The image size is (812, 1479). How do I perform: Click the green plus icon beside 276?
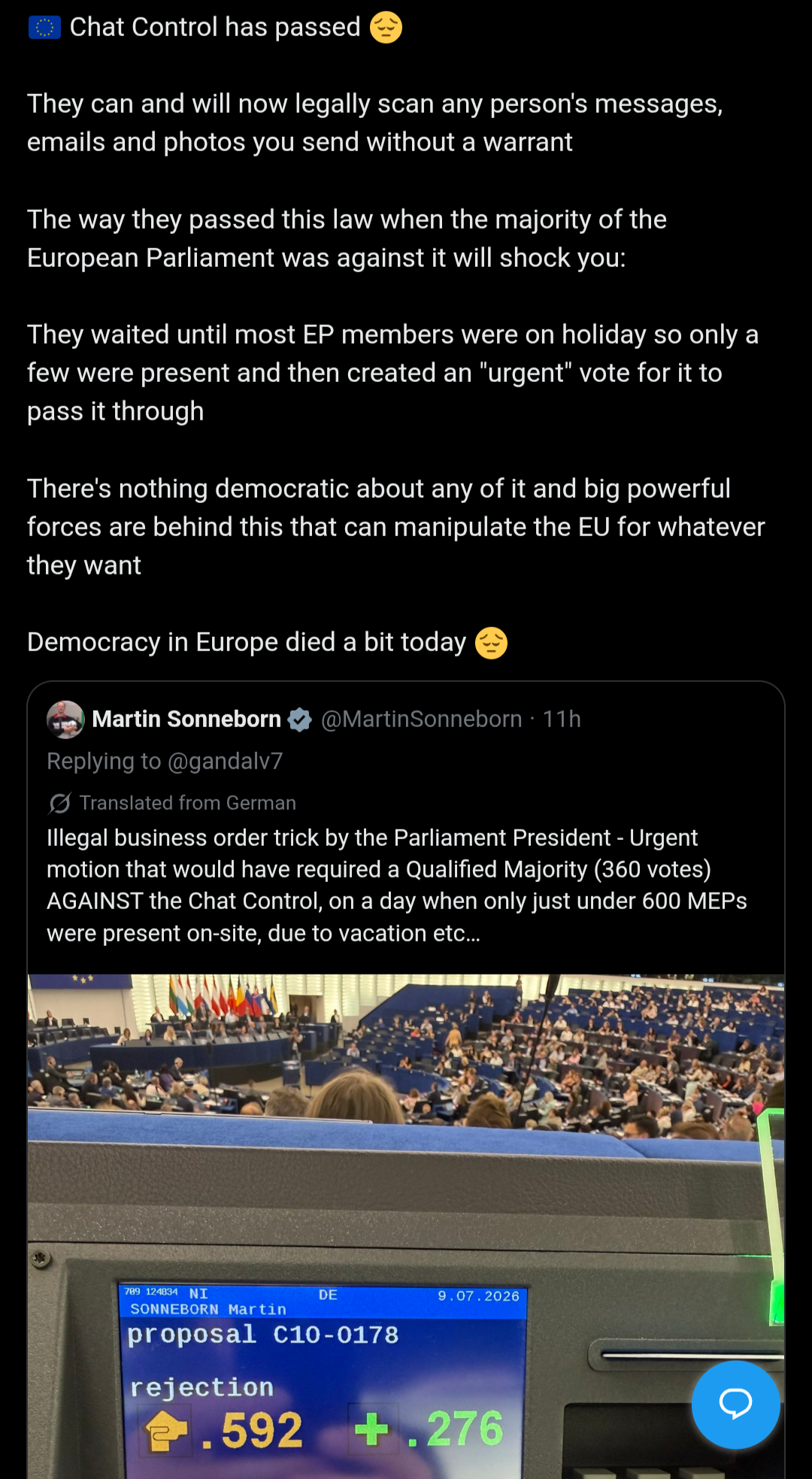point(373,1428)
